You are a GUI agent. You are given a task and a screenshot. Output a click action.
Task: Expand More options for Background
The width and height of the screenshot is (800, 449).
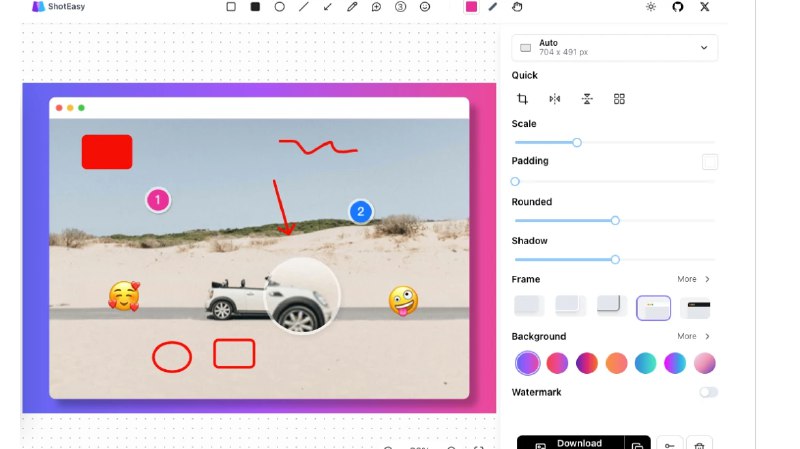click(x=693, y=336)
